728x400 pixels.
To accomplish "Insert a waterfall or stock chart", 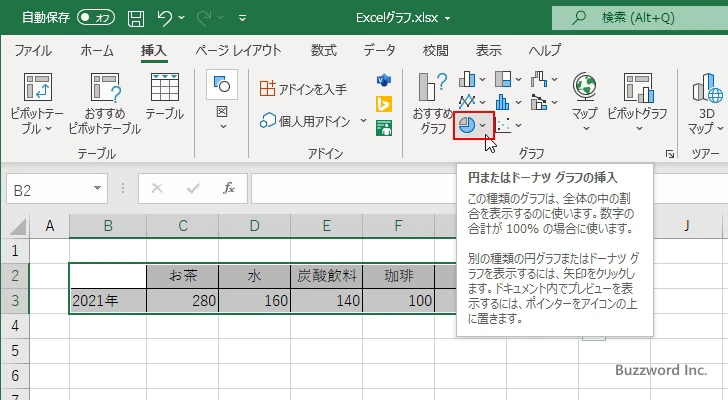I will (539, 79).
